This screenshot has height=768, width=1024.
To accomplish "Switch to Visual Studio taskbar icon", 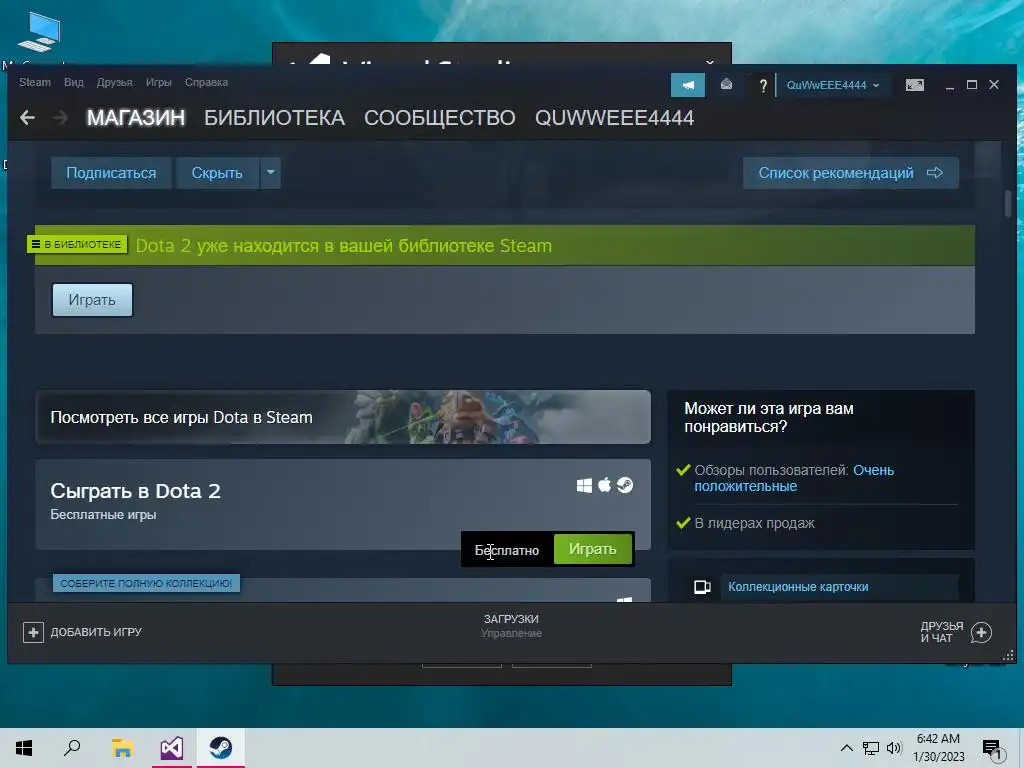I will (171, 748).
